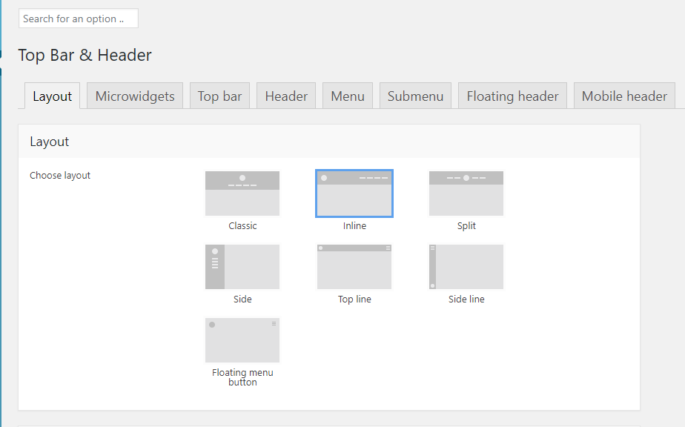685x427 pixels.
Task: Switch to the Menu tab
Action: [347, 96]
